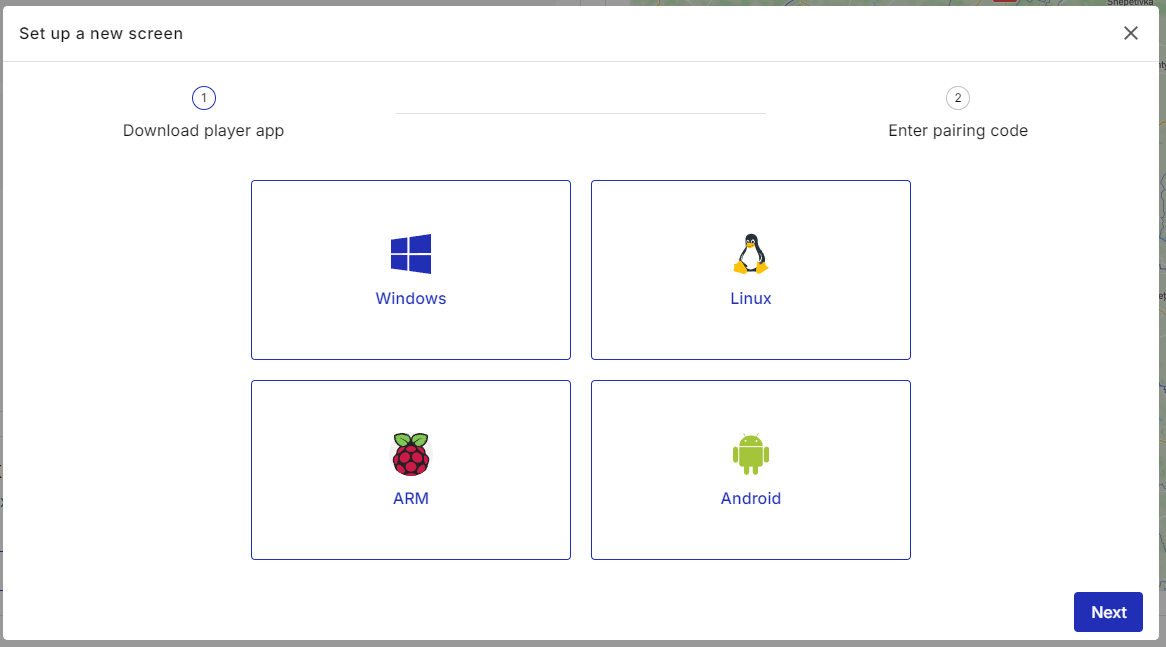Click the Linux text label
The height and width of the screenshot is (647, 1166).
coord(750,298)
